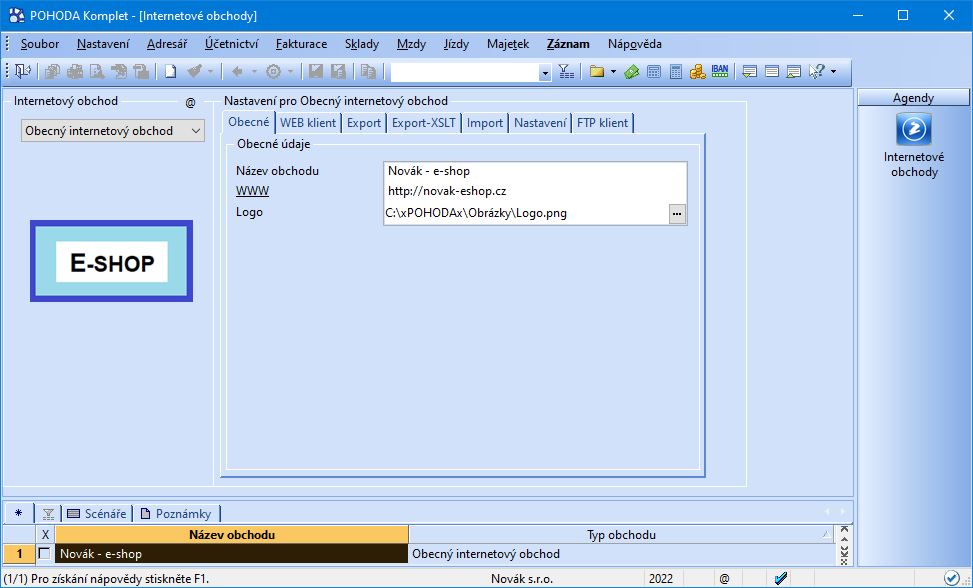Viewport: 973px width, 588px height.
Task: Click the WWW field with http://novak-eshop.cz
Action: tap(536, 192)
